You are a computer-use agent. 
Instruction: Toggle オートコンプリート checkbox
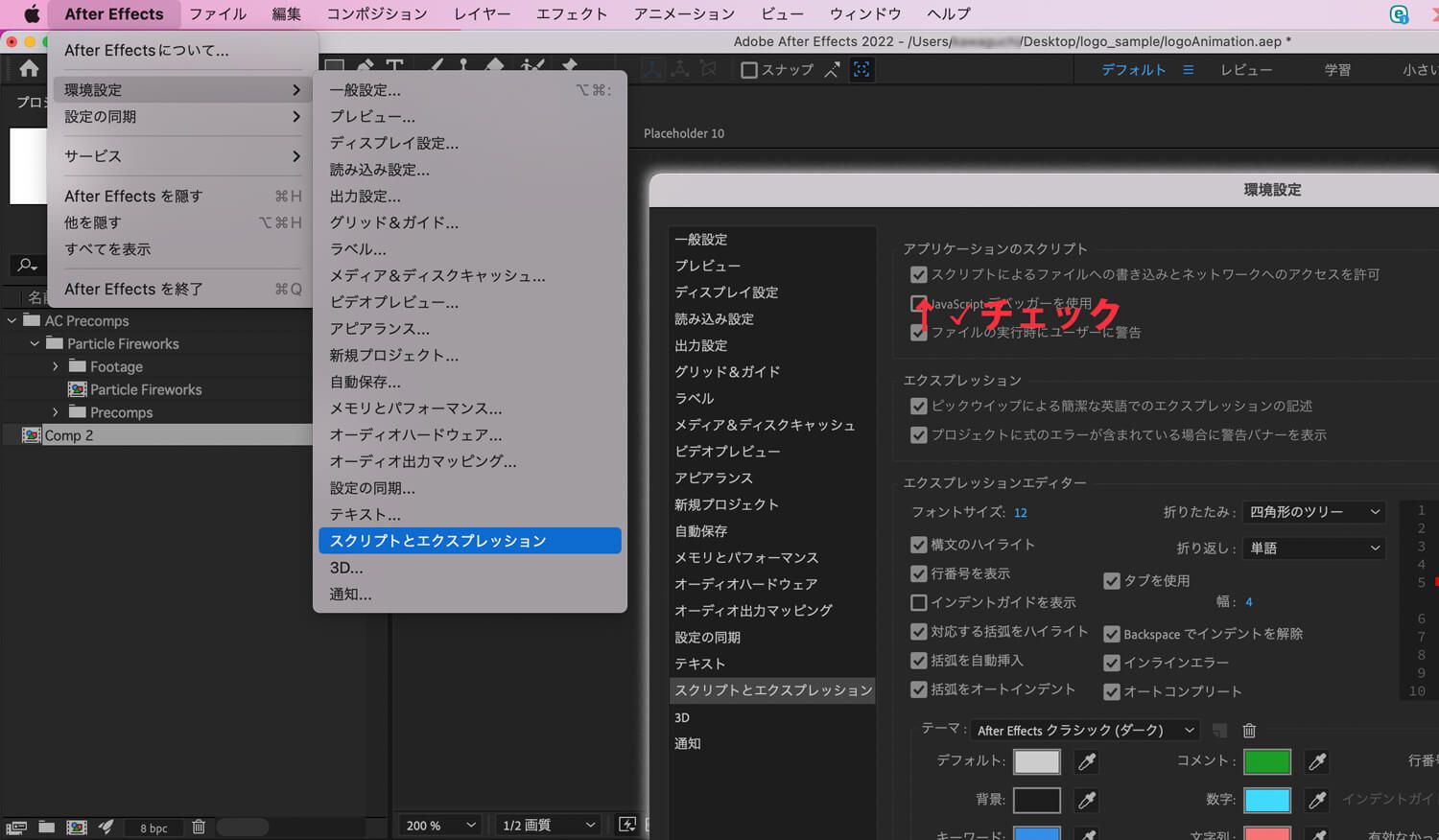pos(1112,691)
